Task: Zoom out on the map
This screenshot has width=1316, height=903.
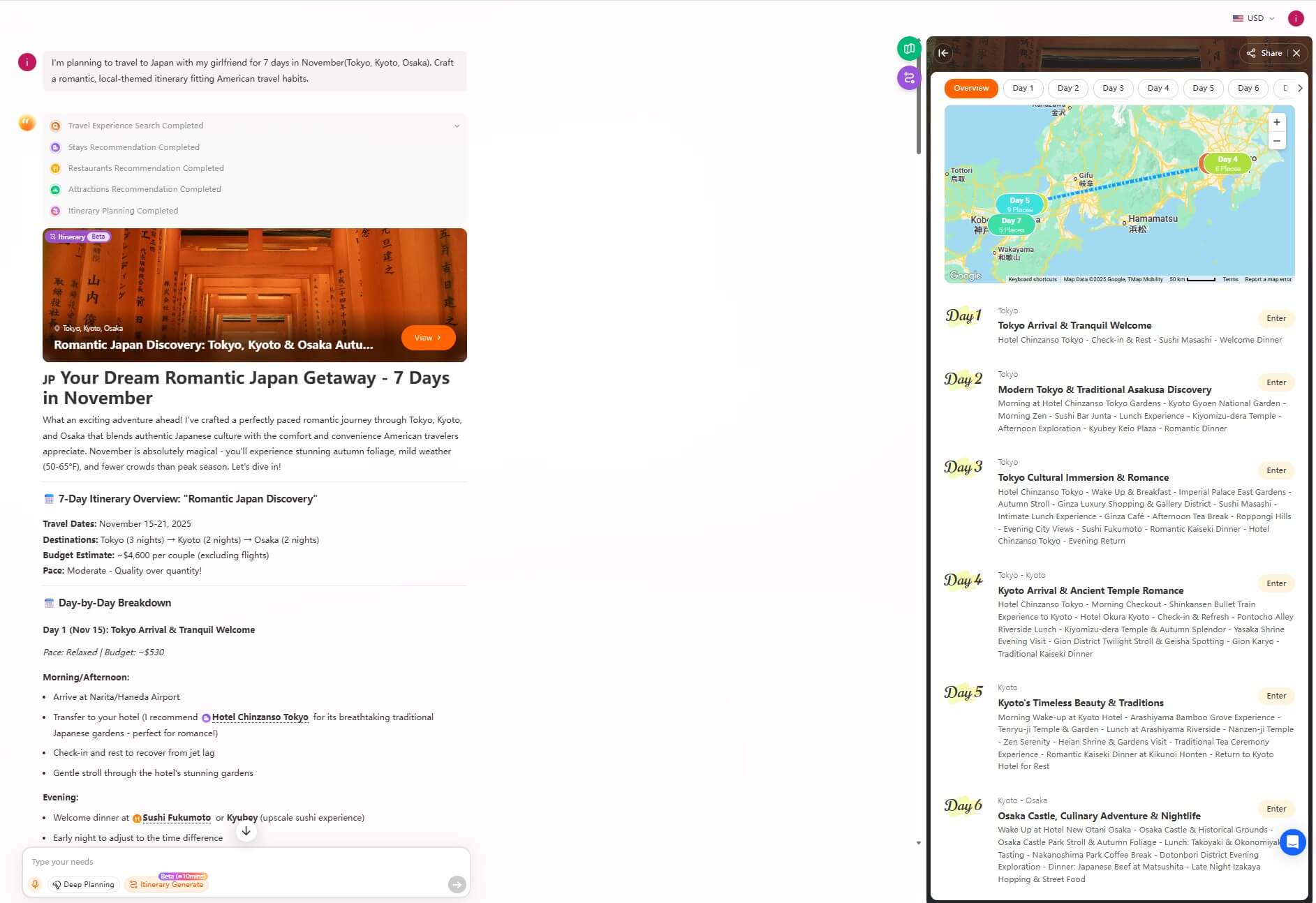Action: [x=1276, y=141]
